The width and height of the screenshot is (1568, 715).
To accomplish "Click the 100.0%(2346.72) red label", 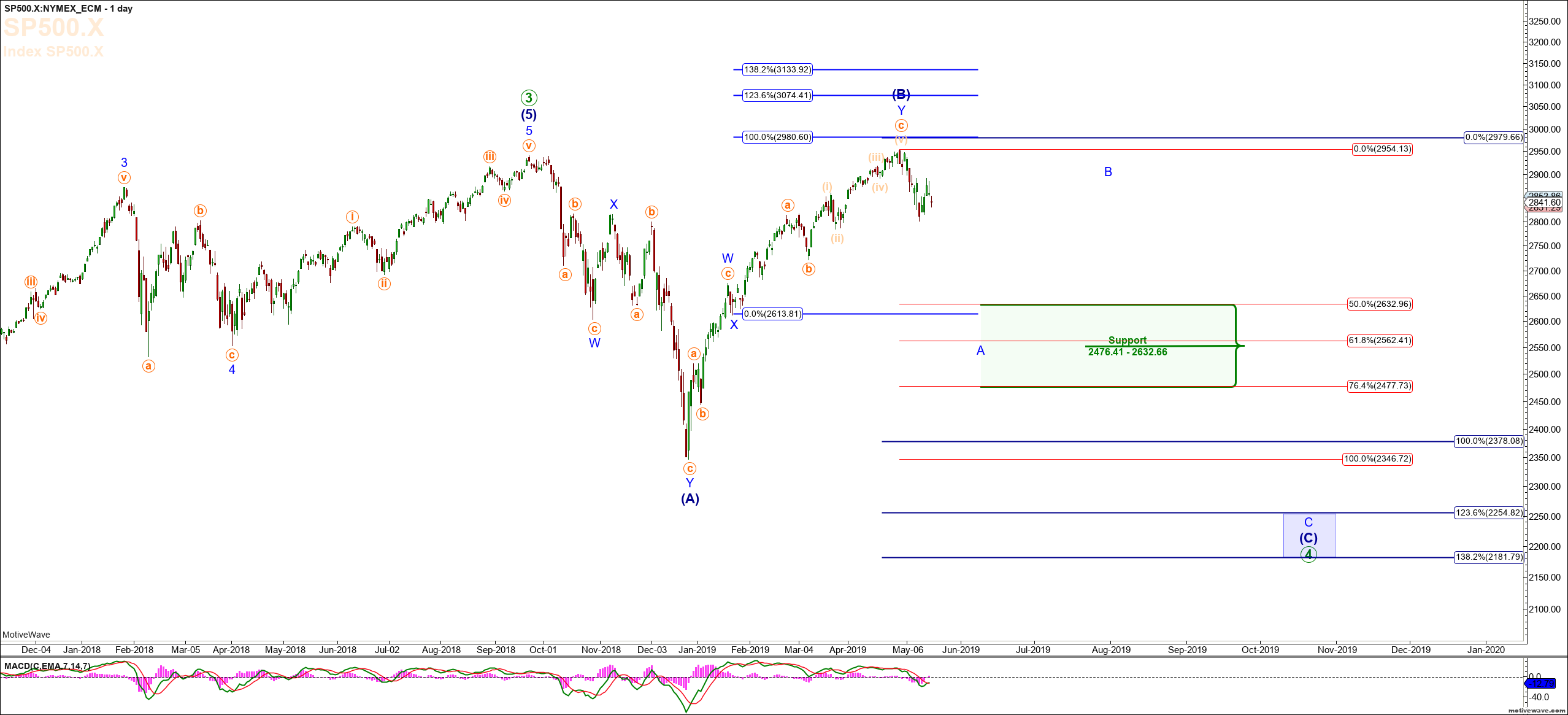I will point(1377,458).
